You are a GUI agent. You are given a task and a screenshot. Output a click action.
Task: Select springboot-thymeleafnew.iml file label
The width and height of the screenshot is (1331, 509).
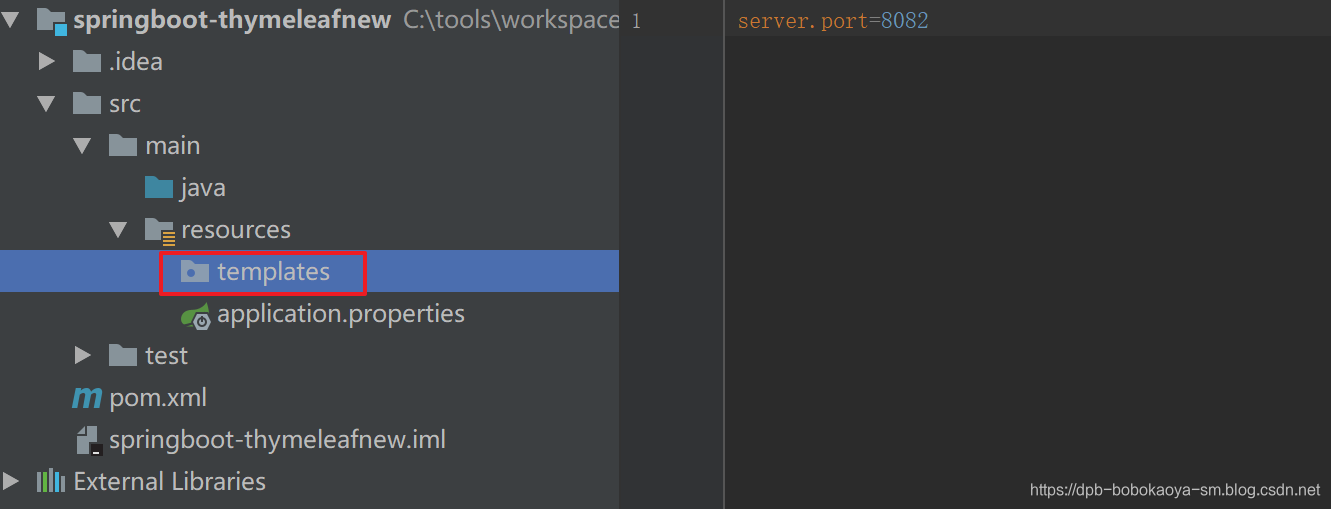pos(277,440)
